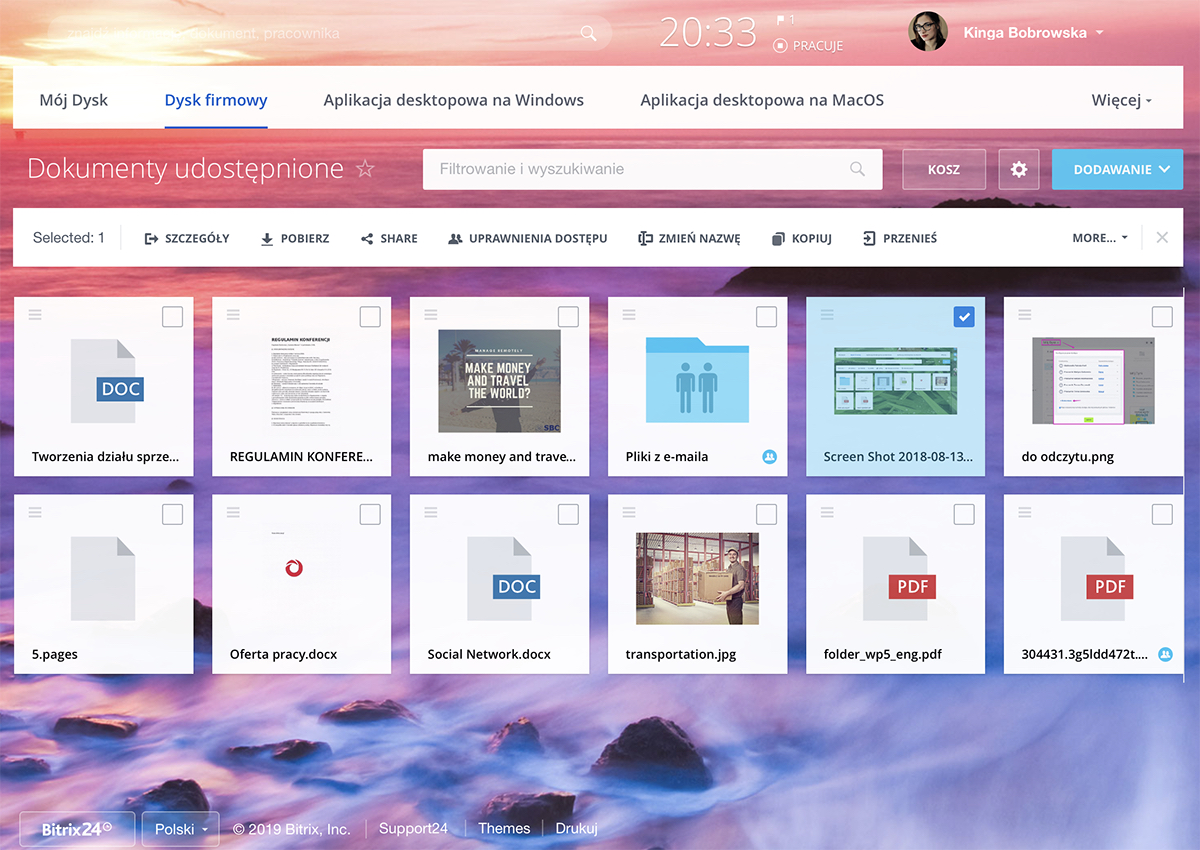Open Aplikacja desktopowa na Windows tab
Viewport: 1200px width, 850px height.
coord(453,100)
